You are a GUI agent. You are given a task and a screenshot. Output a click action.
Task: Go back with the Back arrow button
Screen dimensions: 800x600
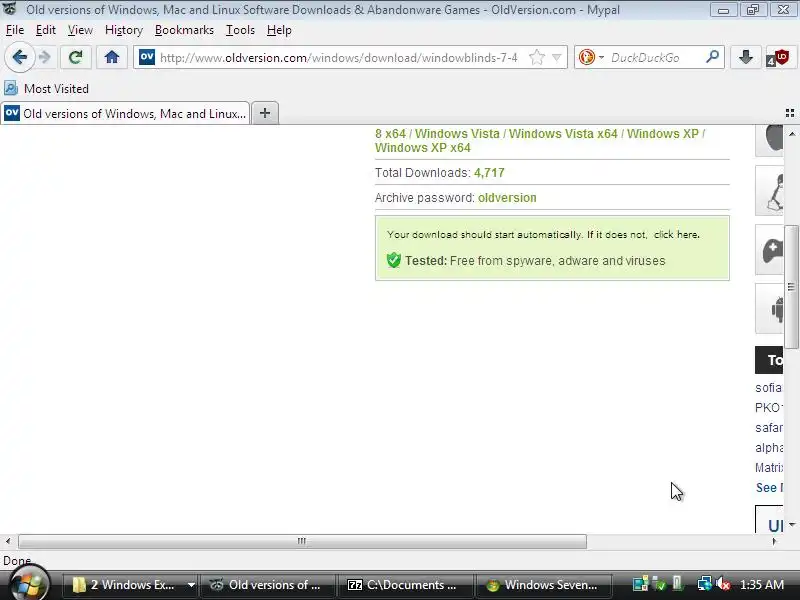point(19,57)
